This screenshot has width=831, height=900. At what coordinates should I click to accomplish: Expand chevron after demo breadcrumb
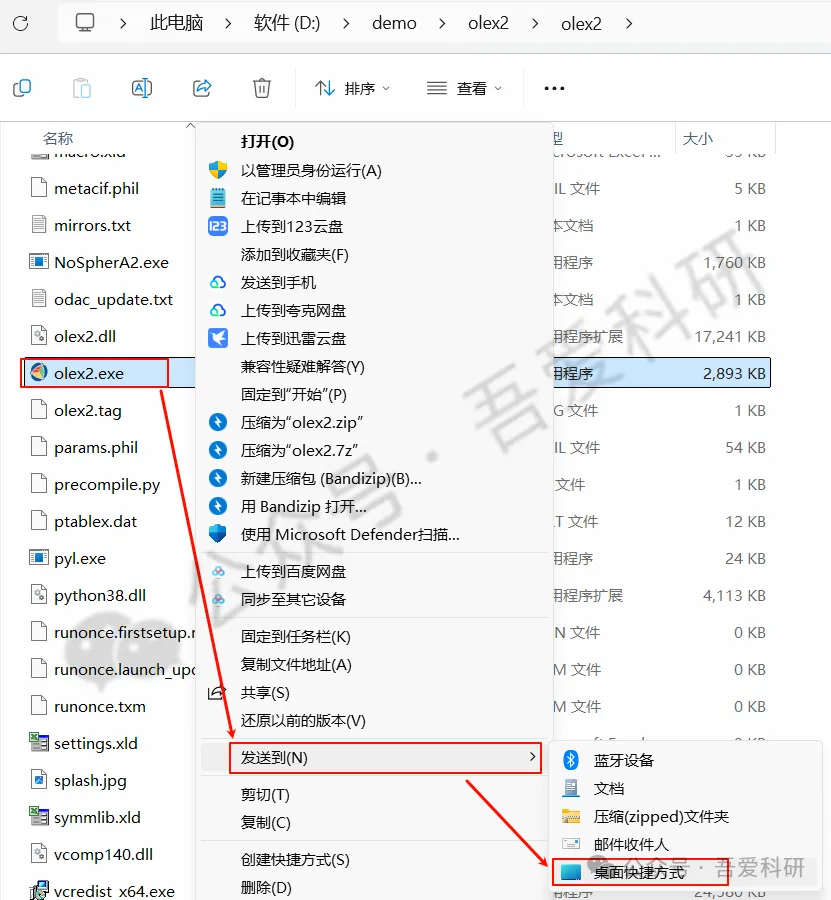tap(442, 24)
